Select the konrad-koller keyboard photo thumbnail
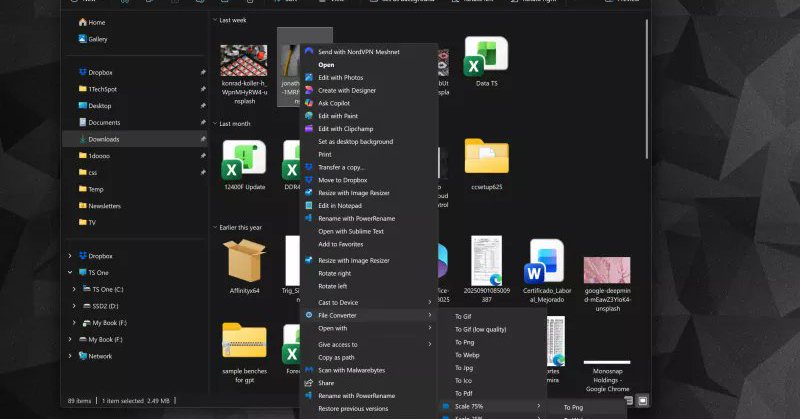The width and height of the screenshot is (800, 419). pos(244,60)
